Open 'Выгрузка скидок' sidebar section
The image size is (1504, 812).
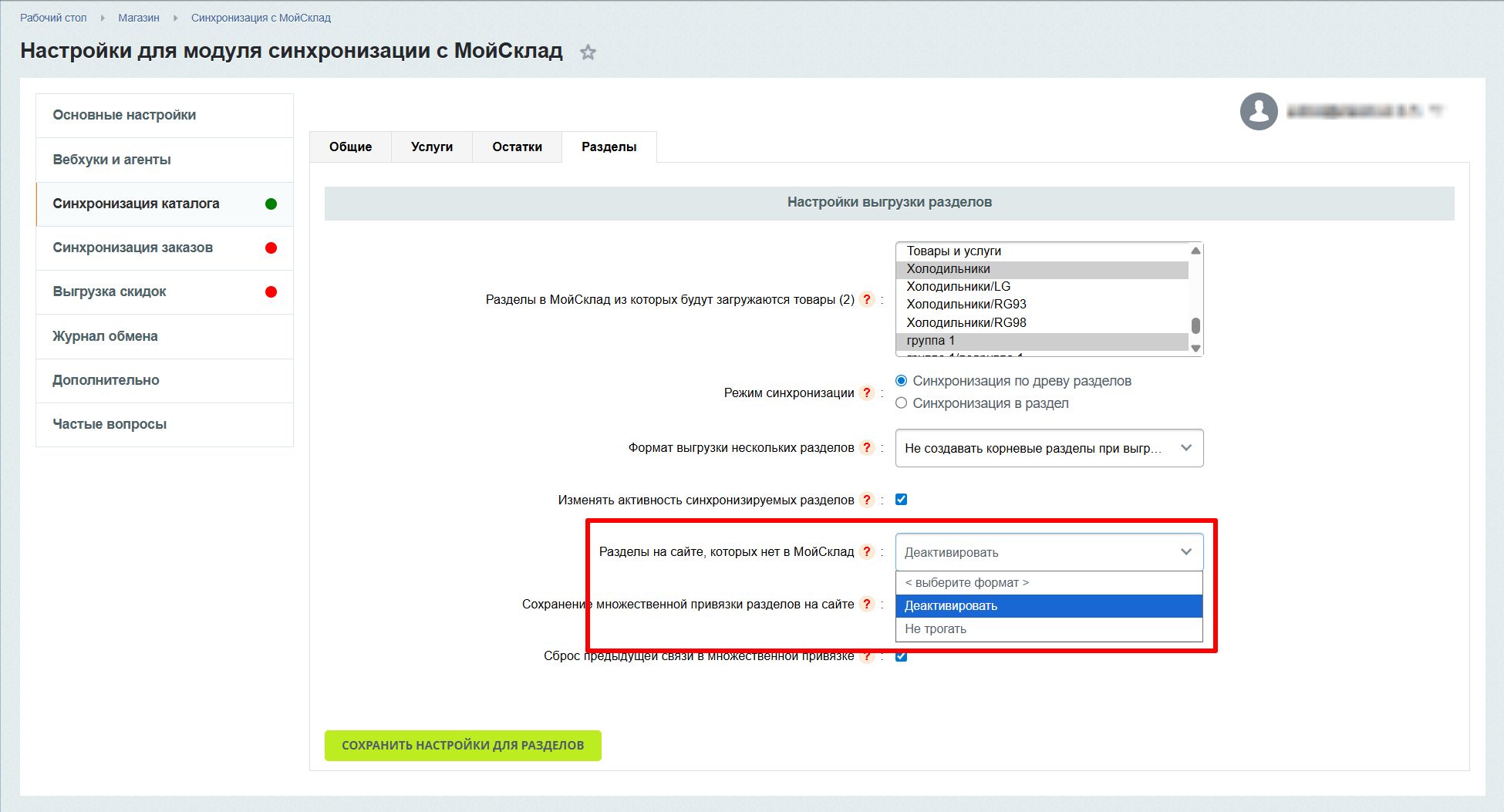tap(164, 291)
